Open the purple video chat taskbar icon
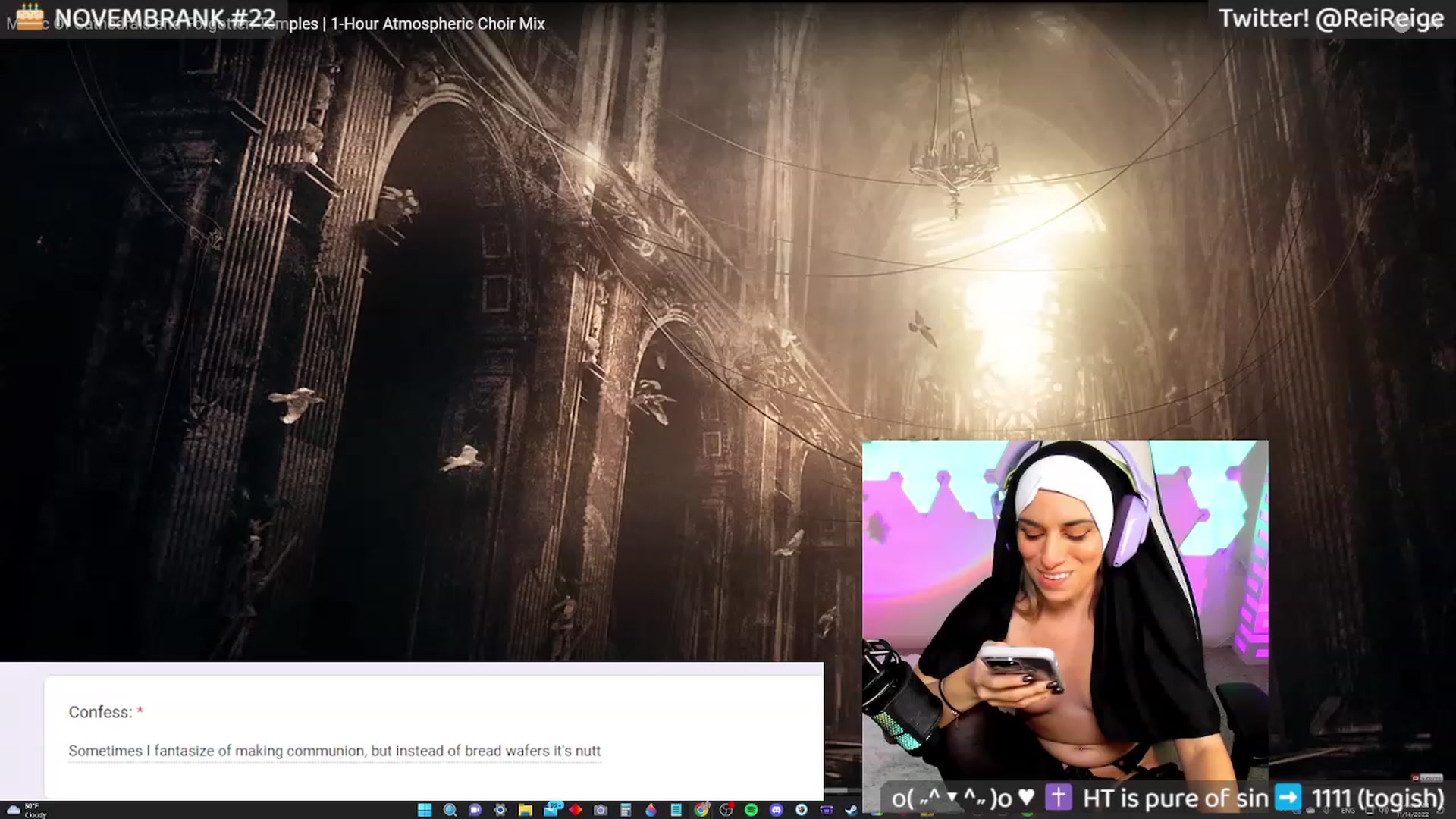Screen dimensions: 1456x819 pyautogui.click(x=475, y=810)
